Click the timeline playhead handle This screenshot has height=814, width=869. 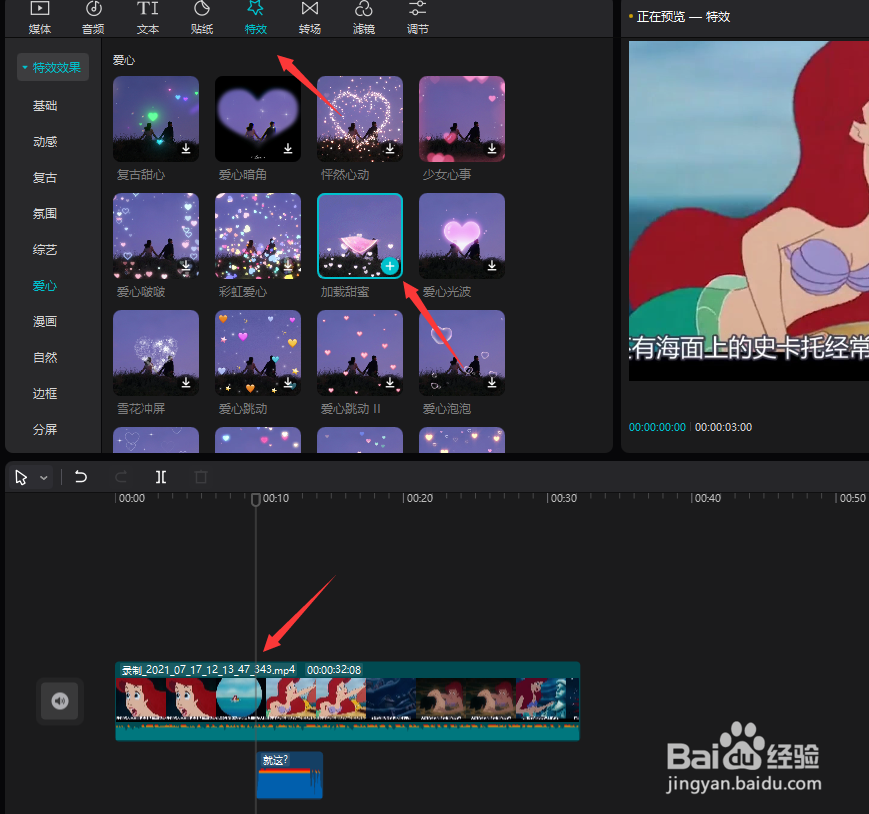click(255, 499)
